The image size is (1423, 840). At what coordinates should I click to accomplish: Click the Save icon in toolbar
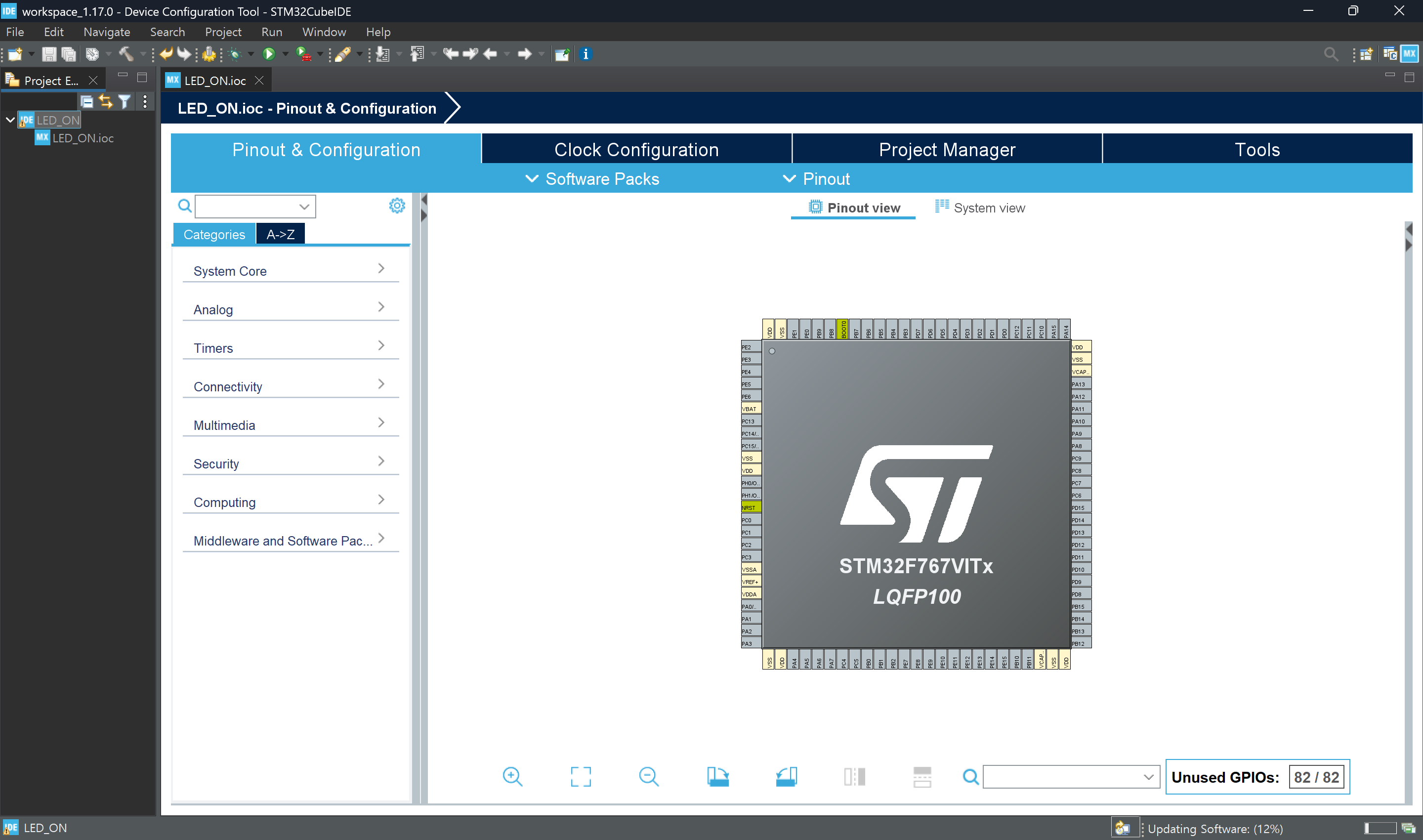[49, 54]
